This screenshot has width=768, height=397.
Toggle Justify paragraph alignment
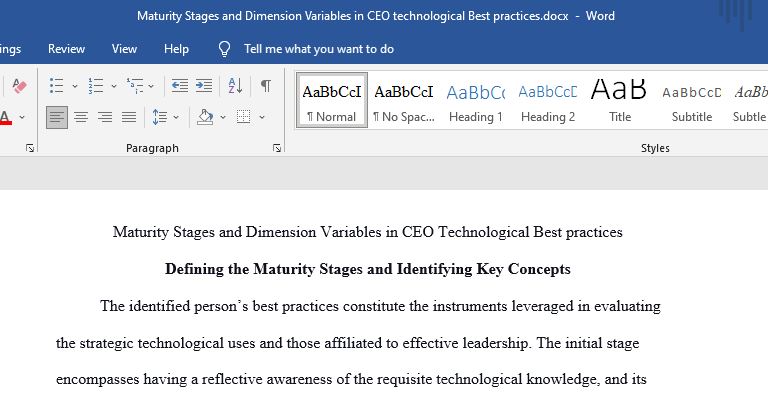129,117
